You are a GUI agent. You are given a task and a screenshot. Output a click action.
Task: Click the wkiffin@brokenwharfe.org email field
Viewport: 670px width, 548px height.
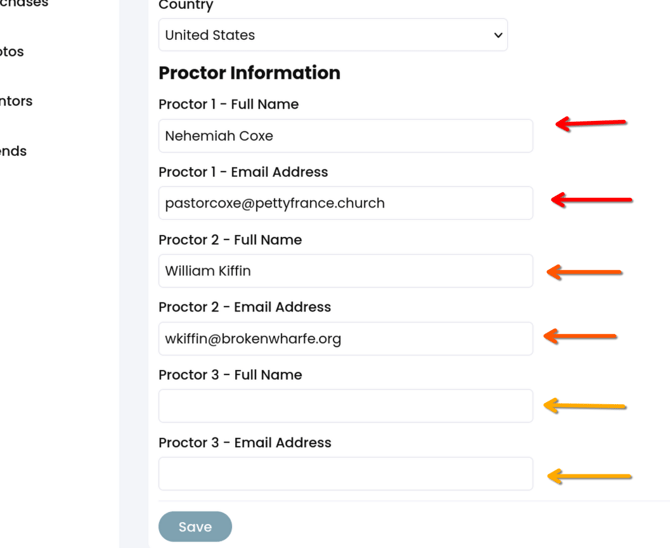tap(345, 339)
